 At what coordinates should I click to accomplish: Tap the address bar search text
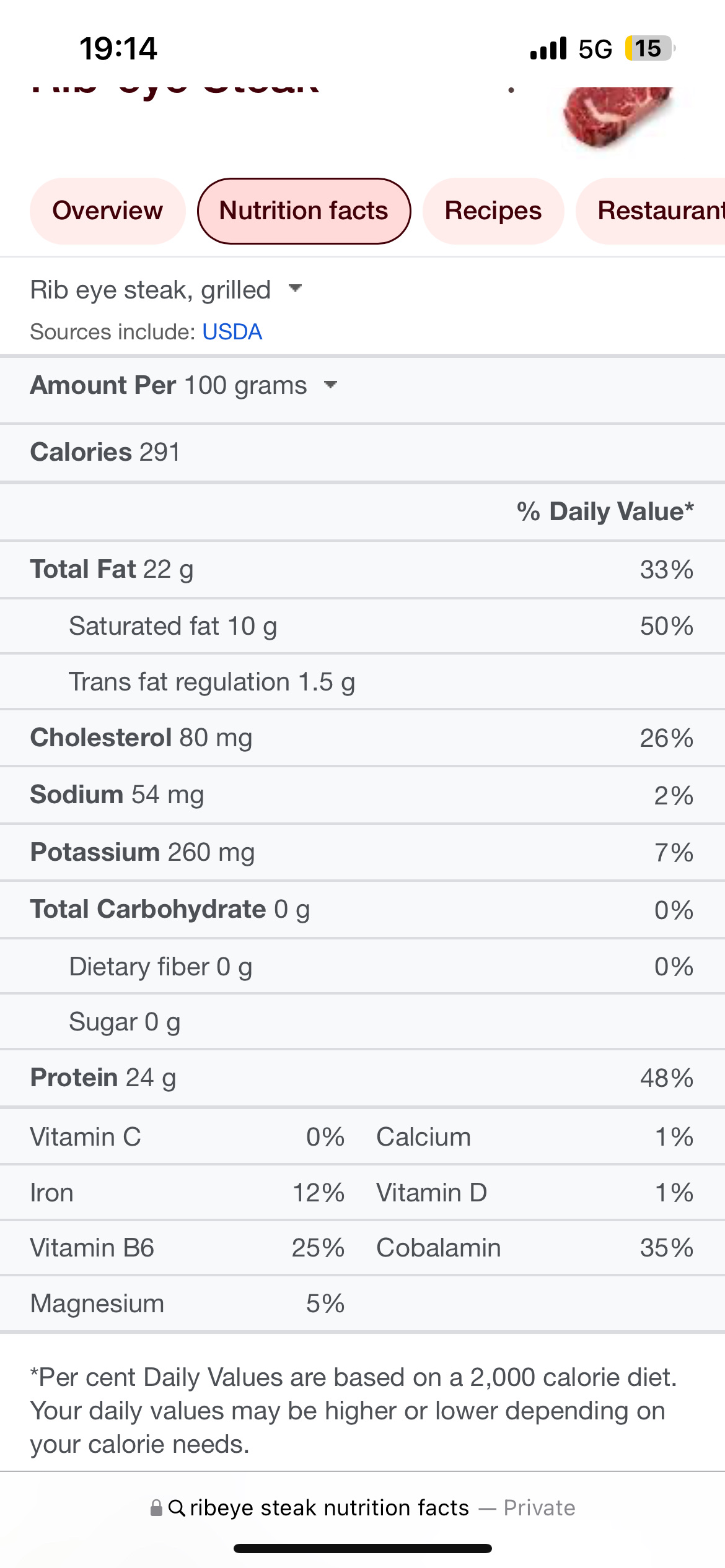click(x=329, y=1508)
